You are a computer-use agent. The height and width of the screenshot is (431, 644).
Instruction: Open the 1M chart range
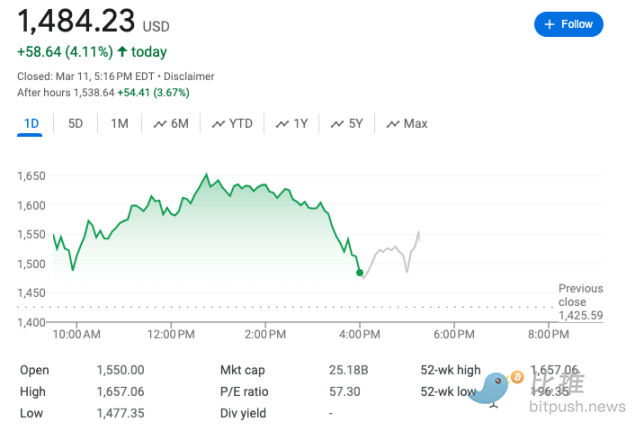(x=120, y=124)
